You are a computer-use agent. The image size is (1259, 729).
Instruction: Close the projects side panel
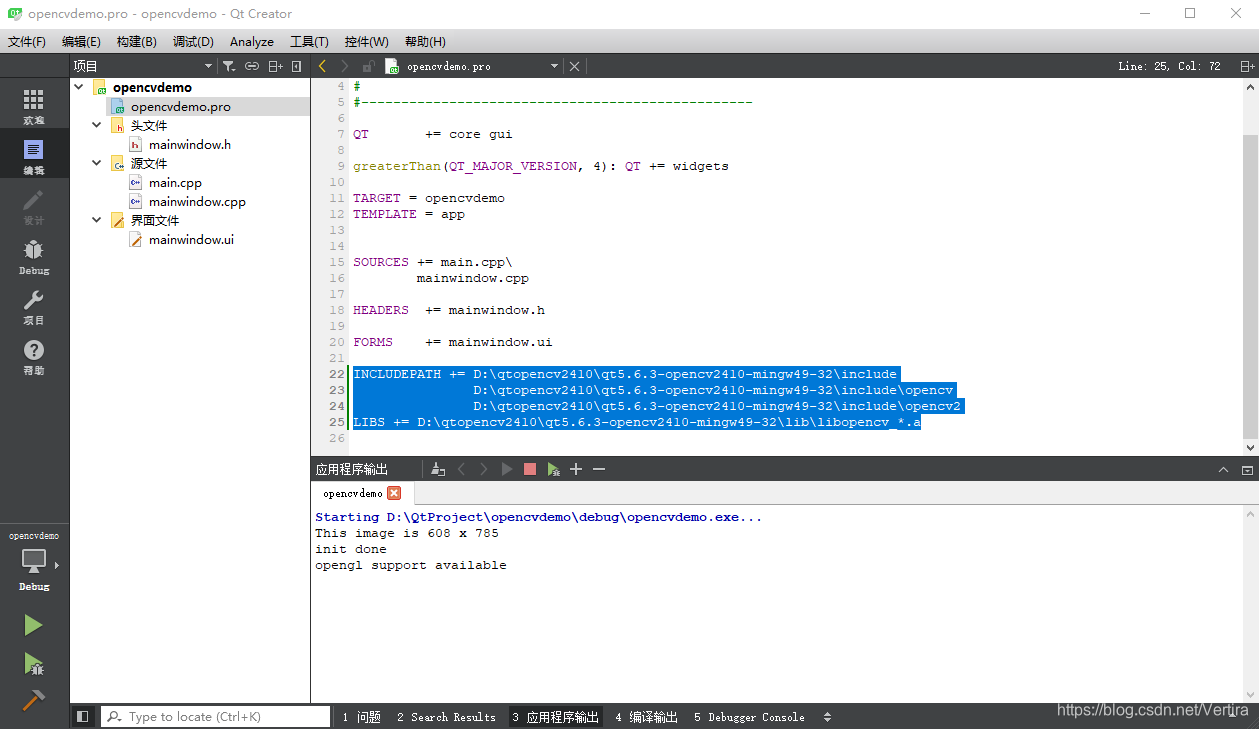[x=297, y=66]
